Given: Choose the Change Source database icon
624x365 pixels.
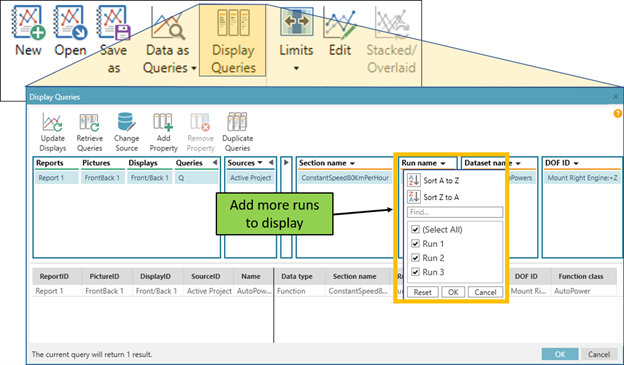Looking at the screenshot, I should point(127,122).
